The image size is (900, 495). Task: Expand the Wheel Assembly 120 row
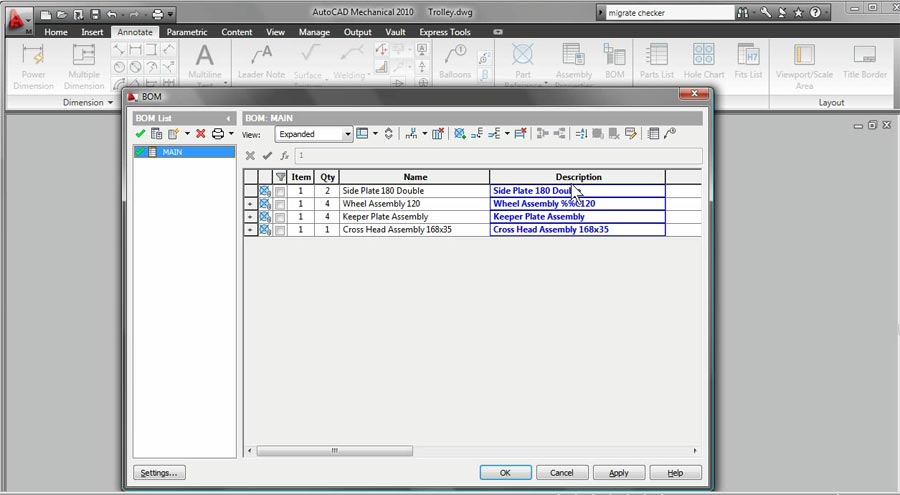pyautogui.click(x=250, y=204)
